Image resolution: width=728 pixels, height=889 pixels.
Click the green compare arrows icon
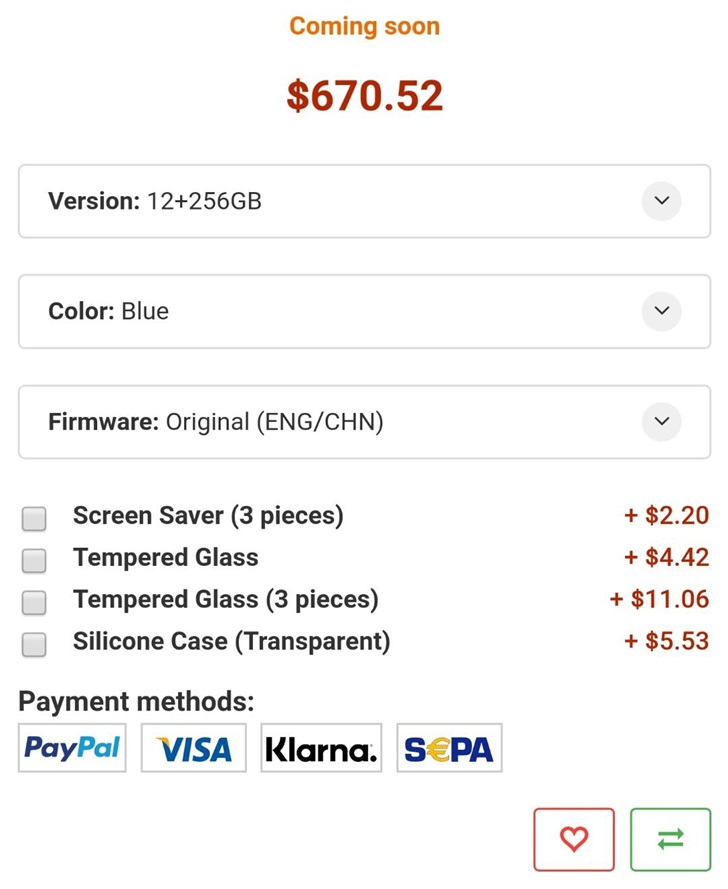pos(670,839)
